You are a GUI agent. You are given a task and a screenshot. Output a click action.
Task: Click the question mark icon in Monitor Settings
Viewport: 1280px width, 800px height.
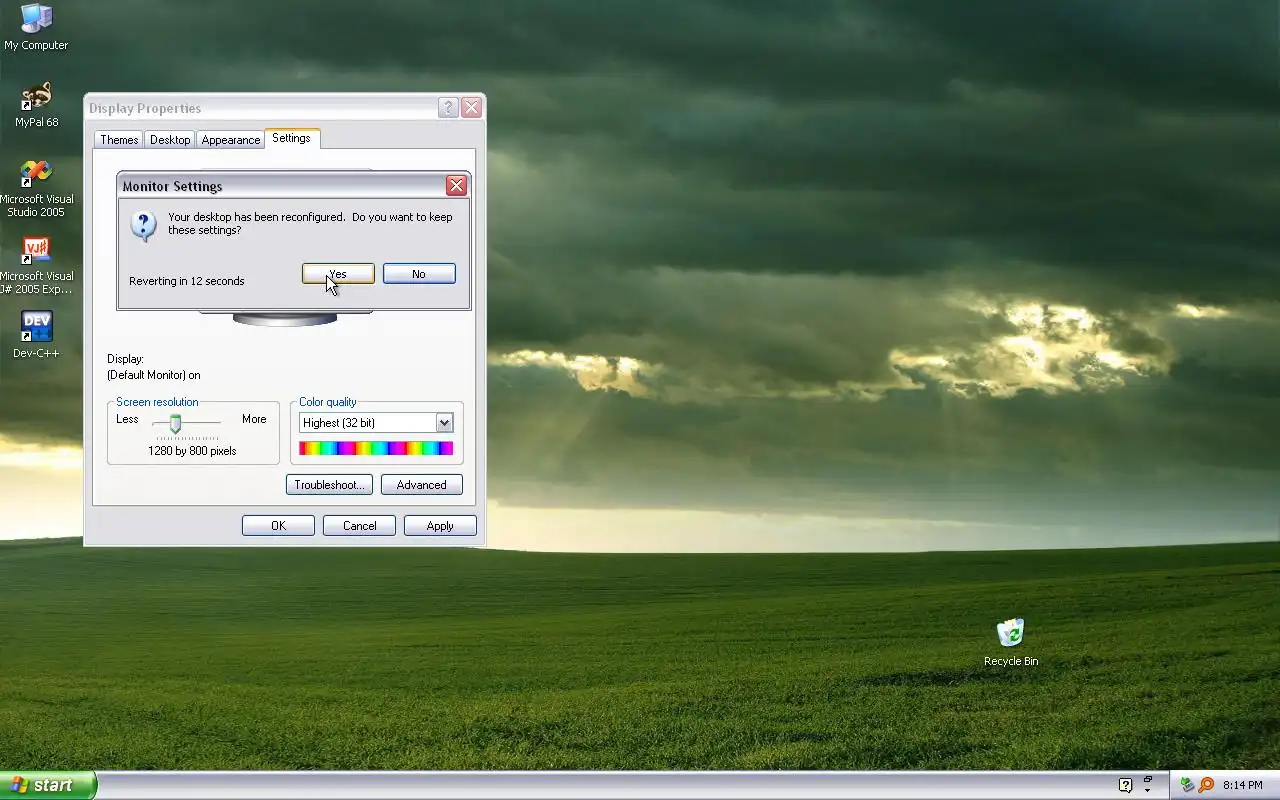(x=143, y=226)
